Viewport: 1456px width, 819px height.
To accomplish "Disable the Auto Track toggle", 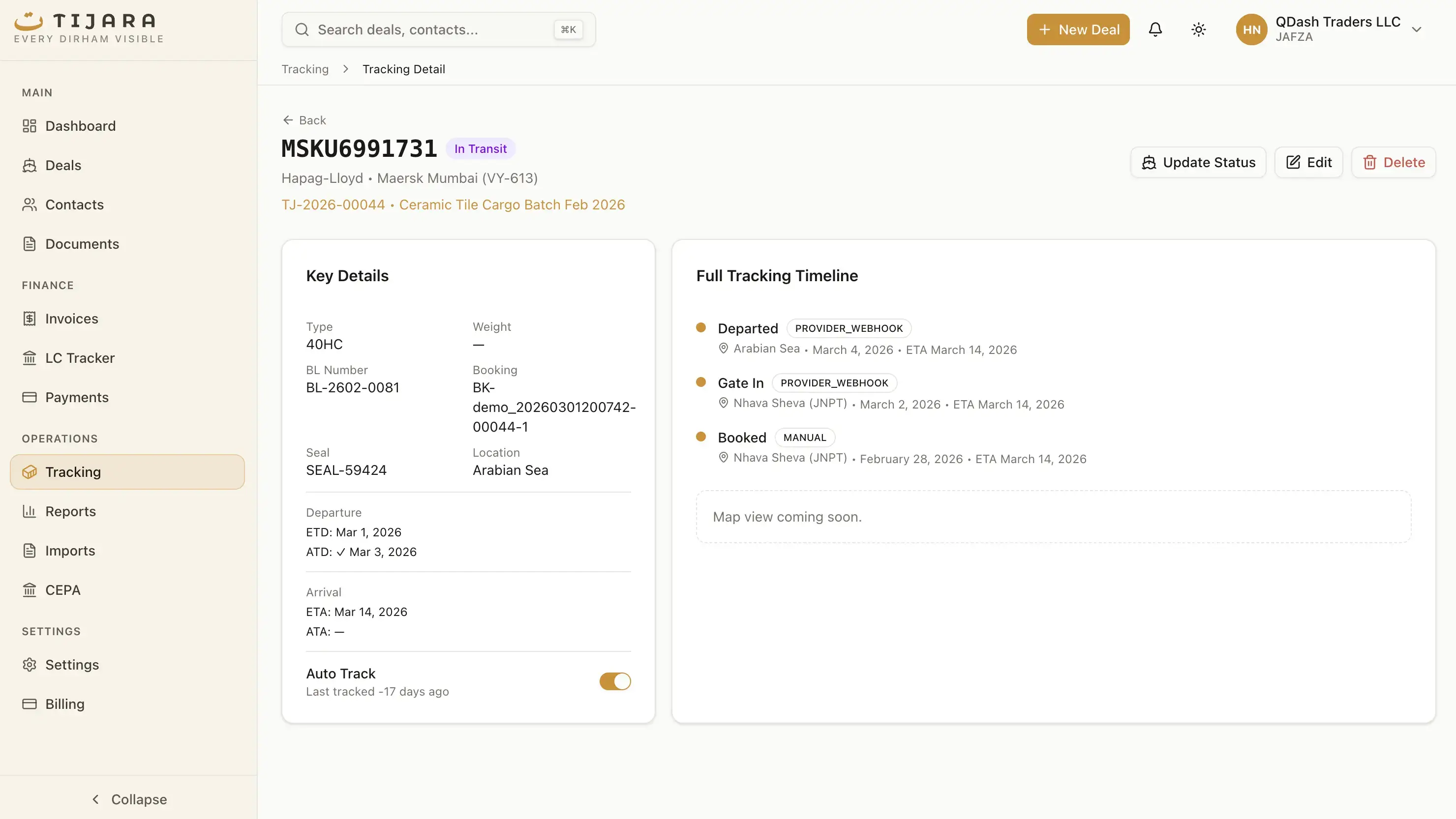I will pos(615,681).
